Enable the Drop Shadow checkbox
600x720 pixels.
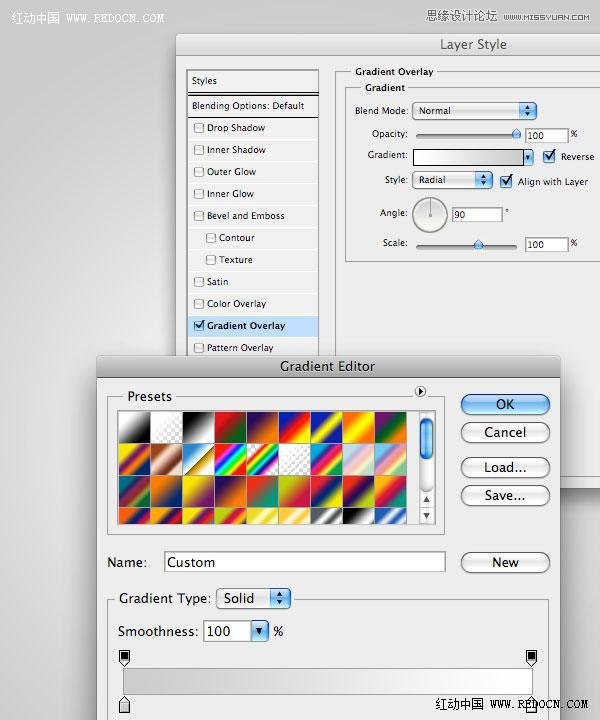[x=199, y=128]
